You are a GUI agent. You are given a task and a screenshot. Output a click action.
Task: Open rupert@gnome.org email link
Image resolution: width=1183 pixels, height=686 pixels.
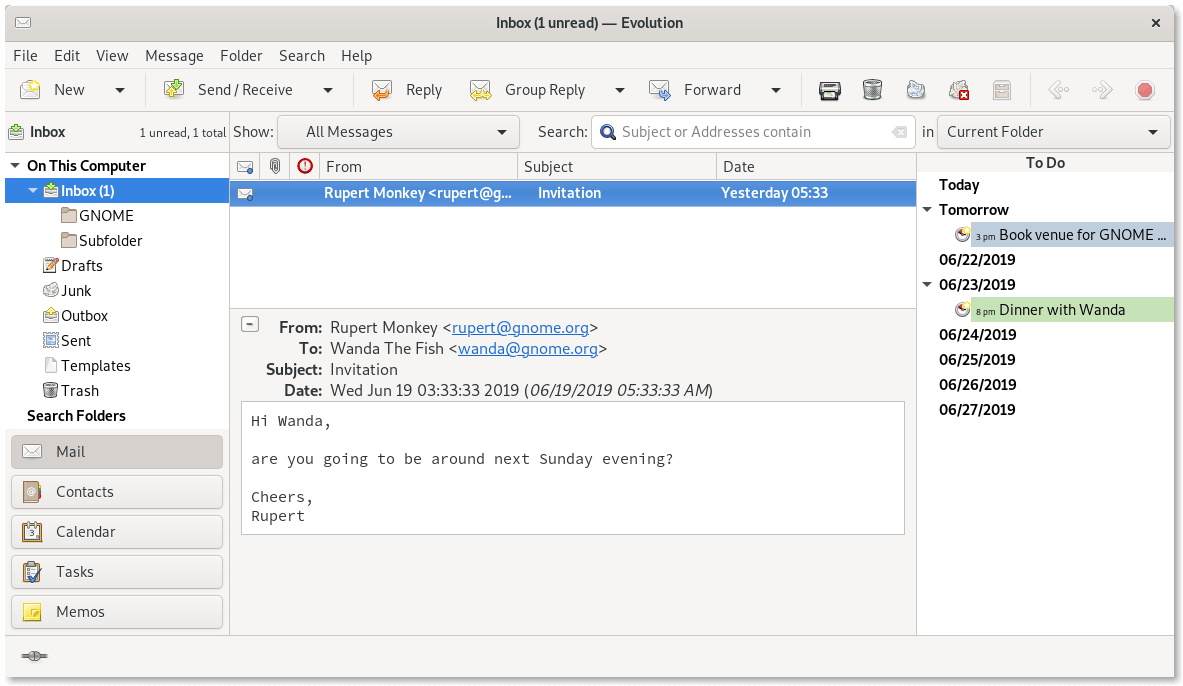coord(520,328)
